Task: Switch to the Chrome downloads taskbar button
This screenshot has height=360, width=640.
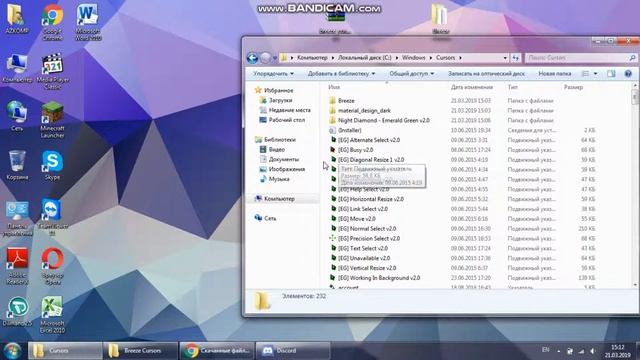Action: click(x=217, y=351)
